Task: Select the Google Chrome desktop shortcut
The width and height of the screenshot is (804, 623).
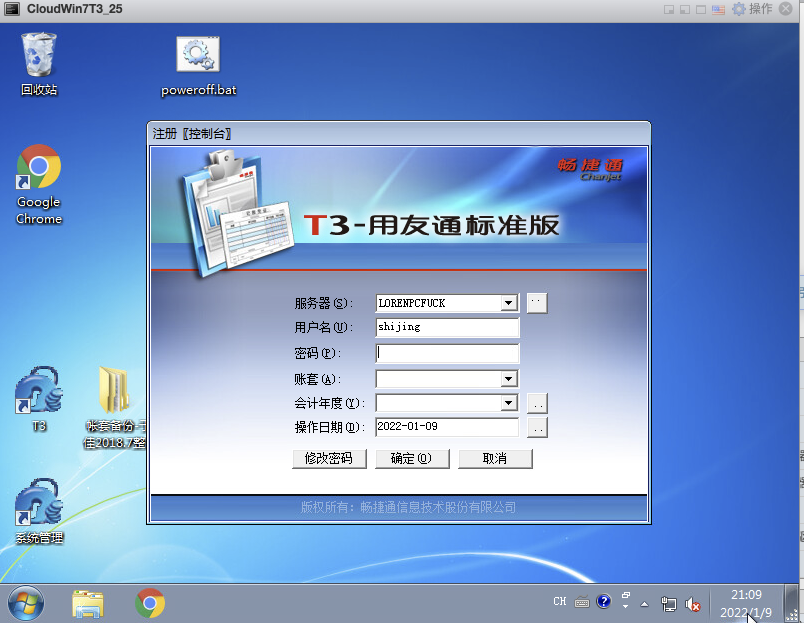Action: (x=39, y=185)
